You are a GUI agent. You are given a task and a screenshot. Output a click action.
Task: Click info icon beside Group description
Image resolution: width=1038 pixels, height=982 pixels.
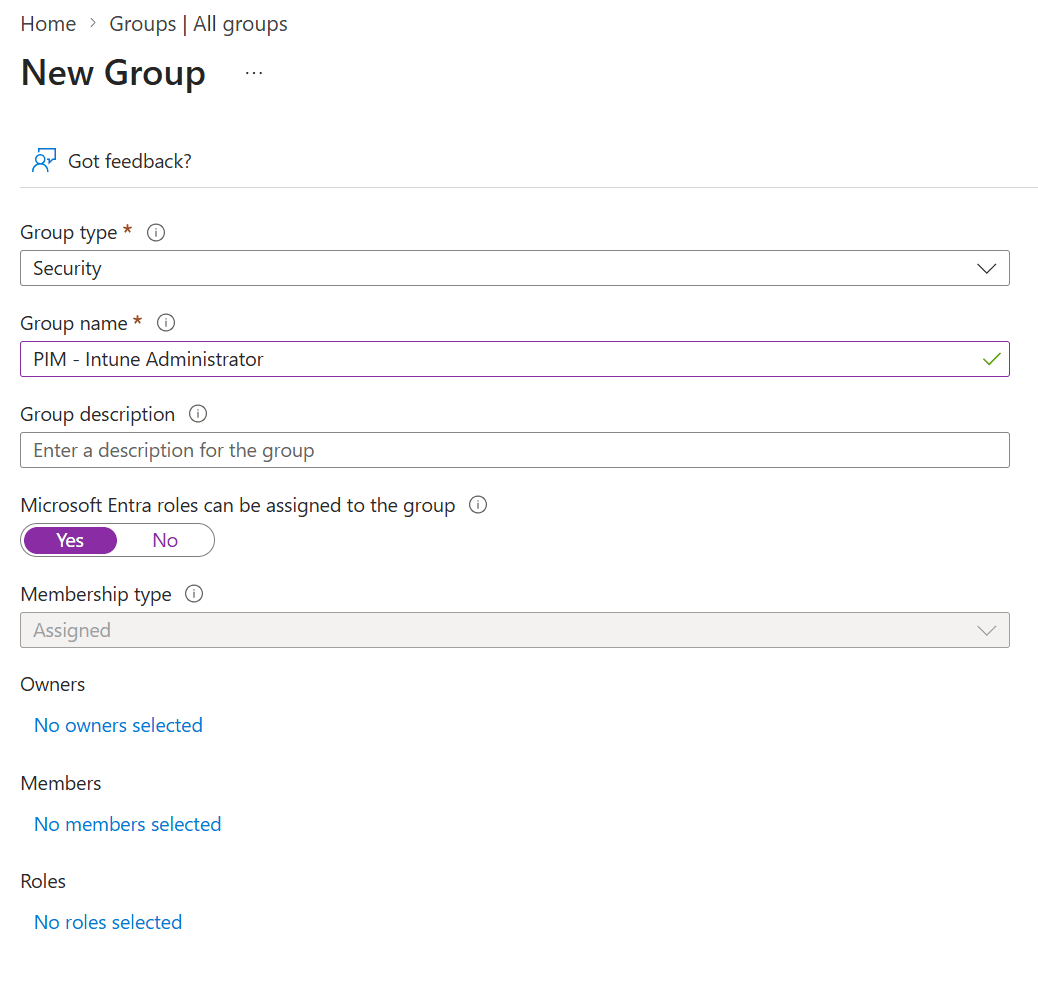[198, 414]
